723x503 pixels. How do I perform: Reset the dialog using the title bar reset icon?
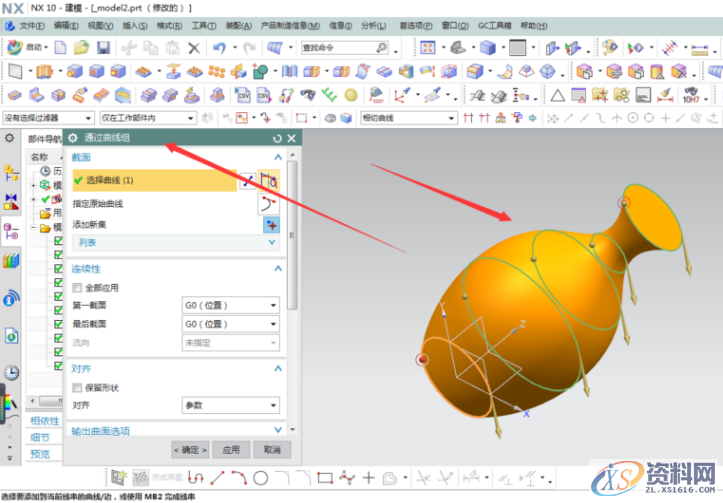(277, 138)
